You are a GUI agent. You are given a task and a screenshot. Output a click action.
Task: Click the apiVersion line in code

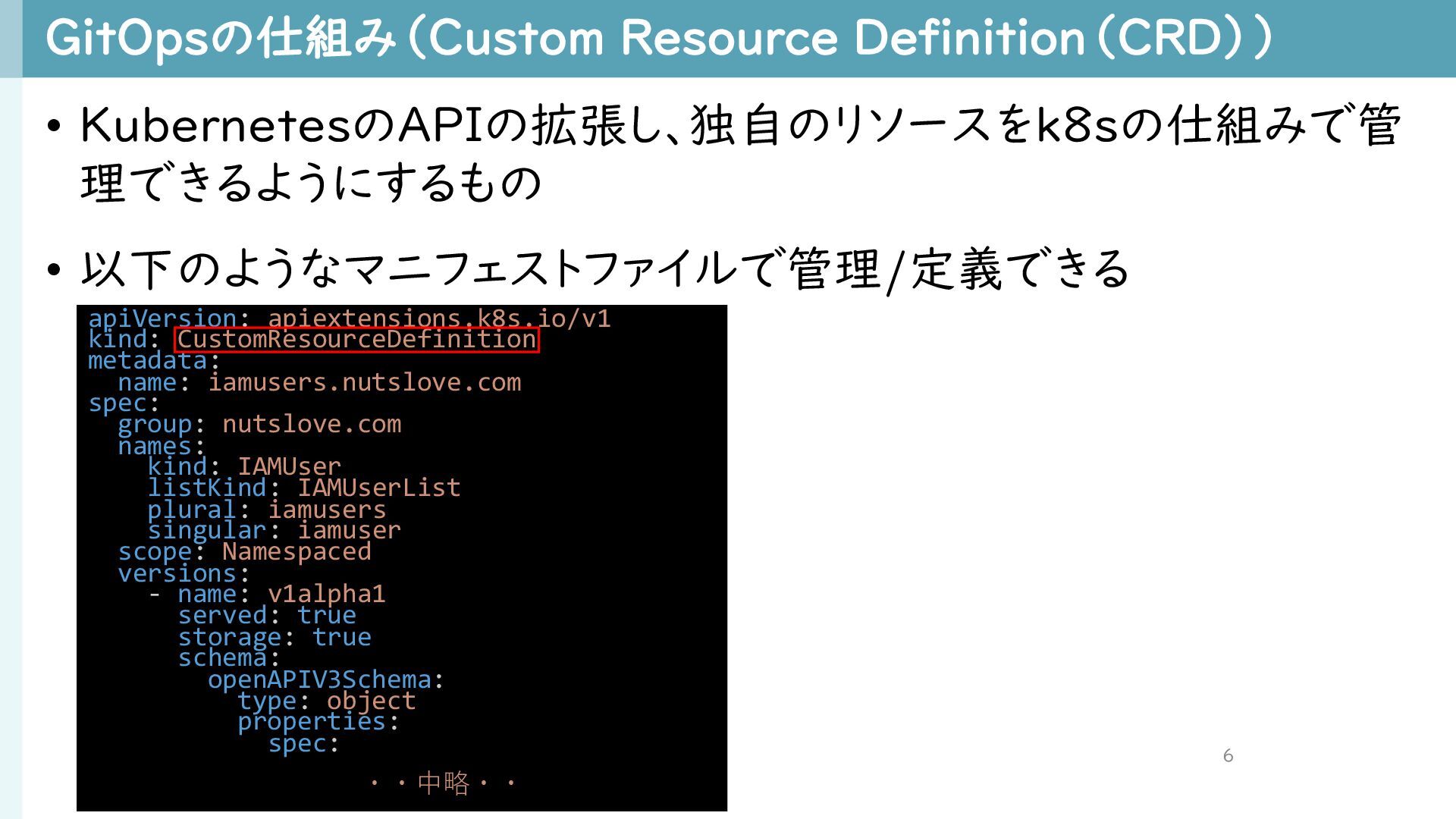[x=349, y=318]
